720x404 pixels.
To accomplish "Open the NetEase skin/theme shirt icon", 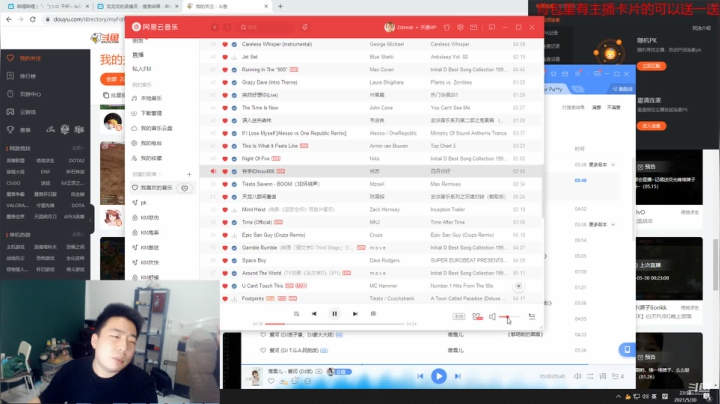I will click(x=447, y=28).
